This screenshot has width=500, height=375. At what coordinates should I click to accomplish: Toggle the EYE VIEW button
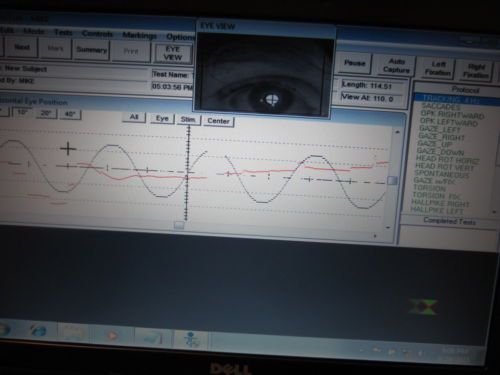(173, 53)
